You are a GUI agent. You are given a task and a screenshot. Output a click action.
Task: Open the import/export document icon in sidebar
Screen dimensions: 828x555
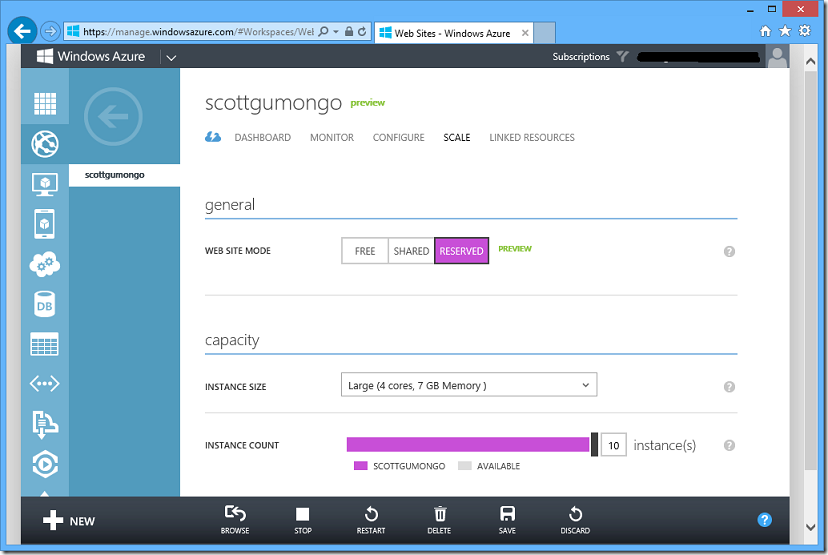click(45, 424)
